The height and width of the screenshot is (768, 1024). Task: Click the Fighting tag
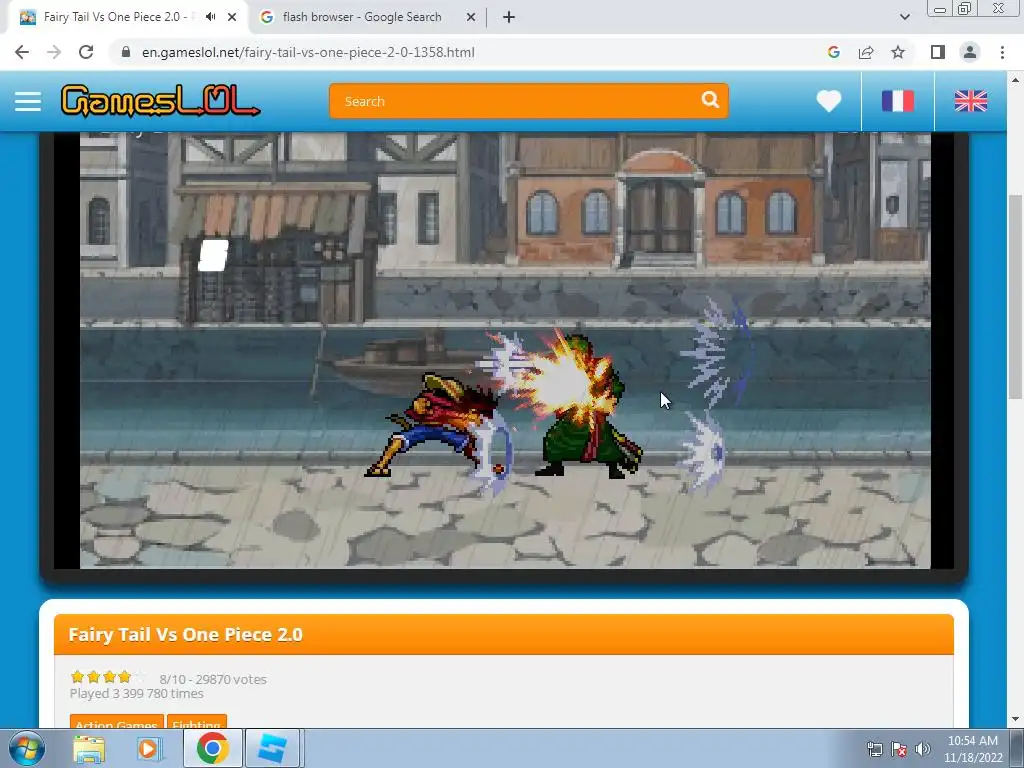(197, 721)
